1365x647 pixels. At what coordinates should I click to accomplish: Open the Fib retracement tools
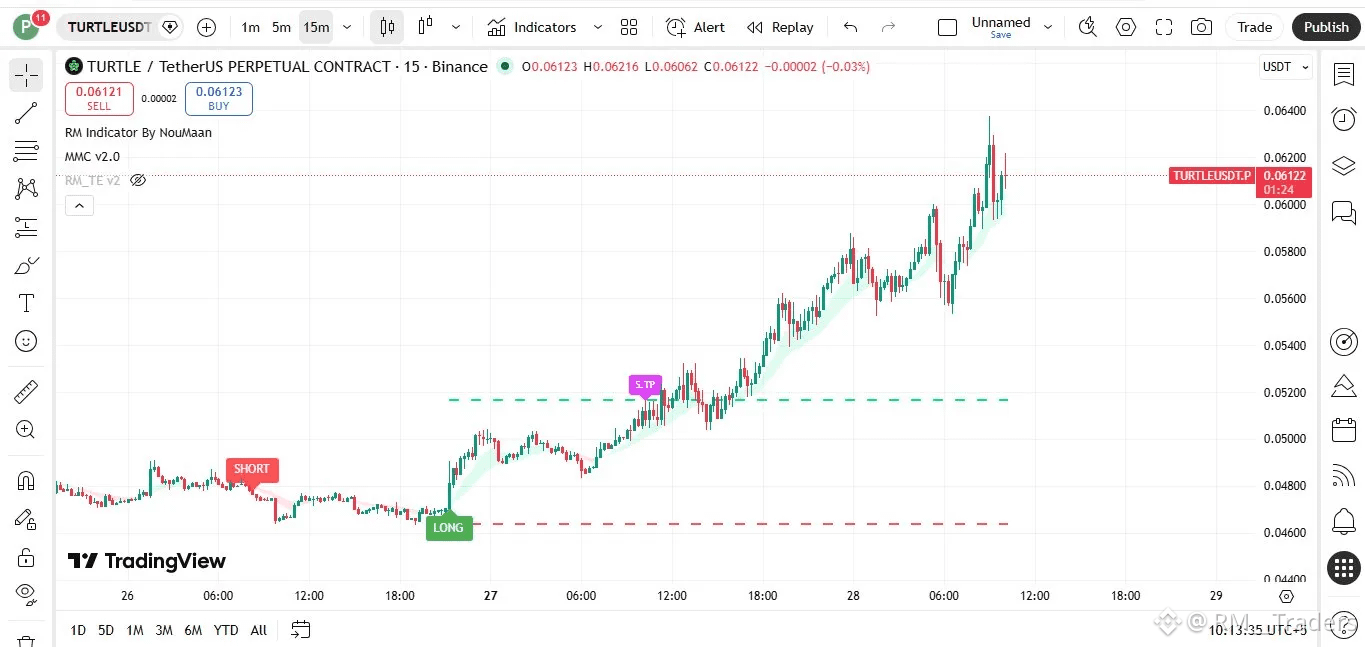point(26,151)
